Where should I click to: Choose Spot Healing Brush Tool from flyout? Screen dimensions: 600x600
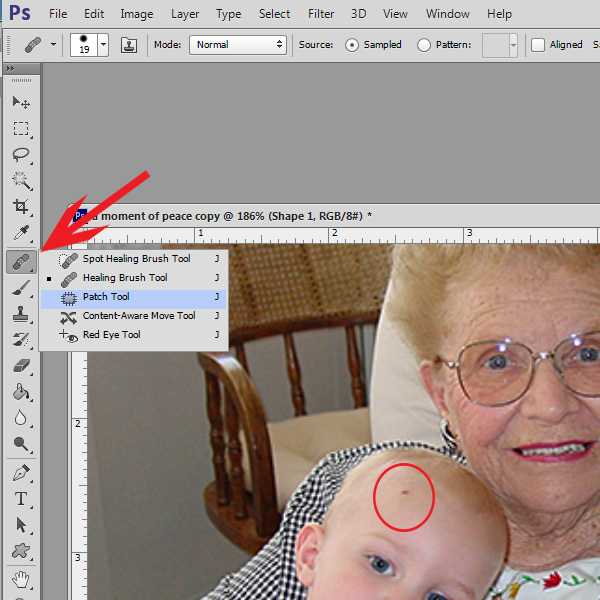(134, 259)
